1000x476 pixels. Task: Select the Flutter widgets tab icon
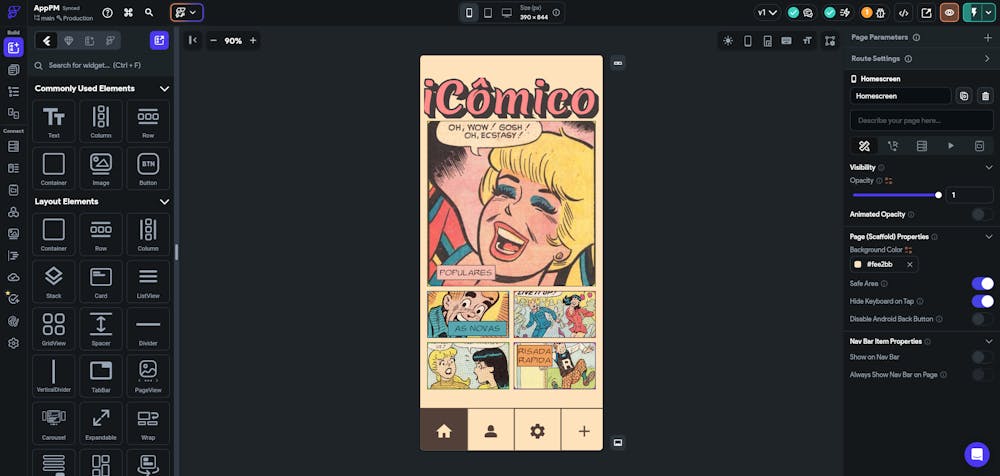tap(47, 40)
